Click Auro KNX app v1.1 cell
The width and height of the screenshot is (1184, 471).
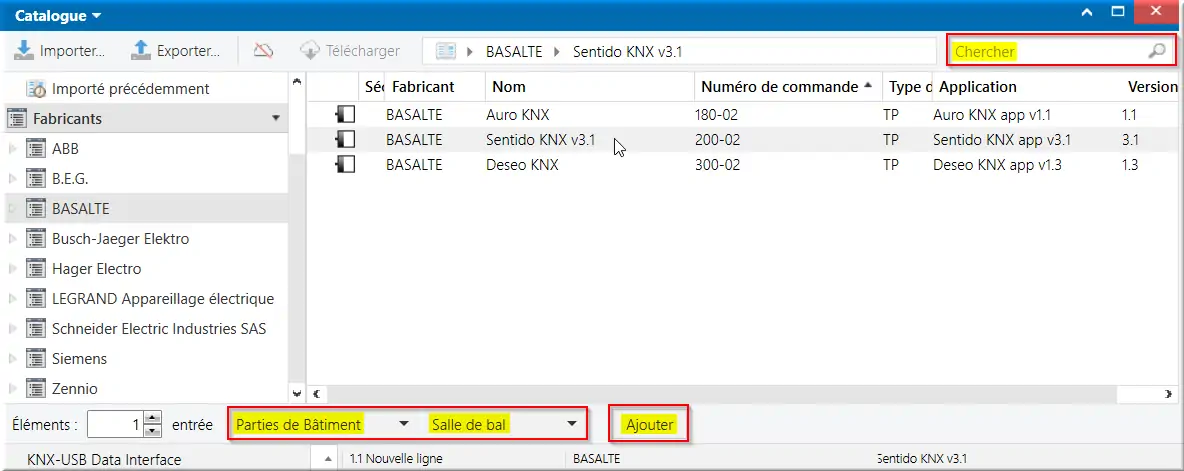991,115
